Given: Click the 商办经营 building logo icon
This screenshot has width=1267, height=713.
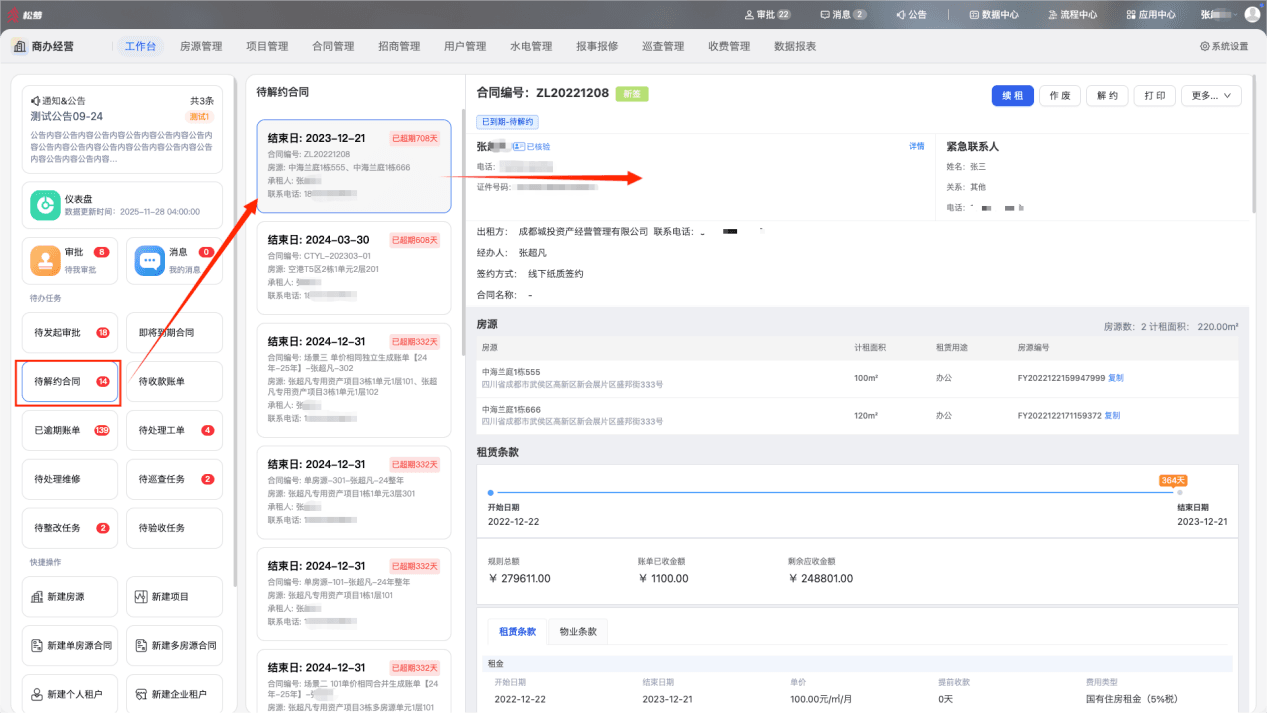Looking at the screenshot, I should point(19,46).
